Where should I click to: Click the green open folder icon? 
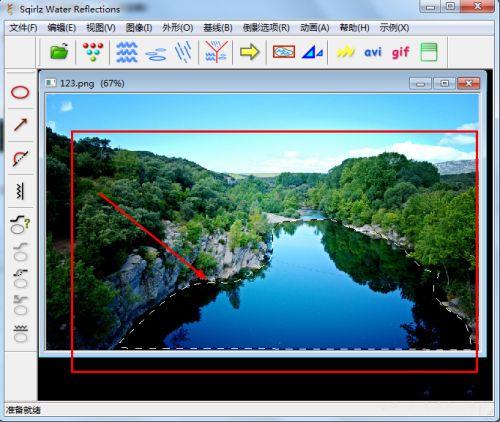pyautogui.click(x=59, y=52)
